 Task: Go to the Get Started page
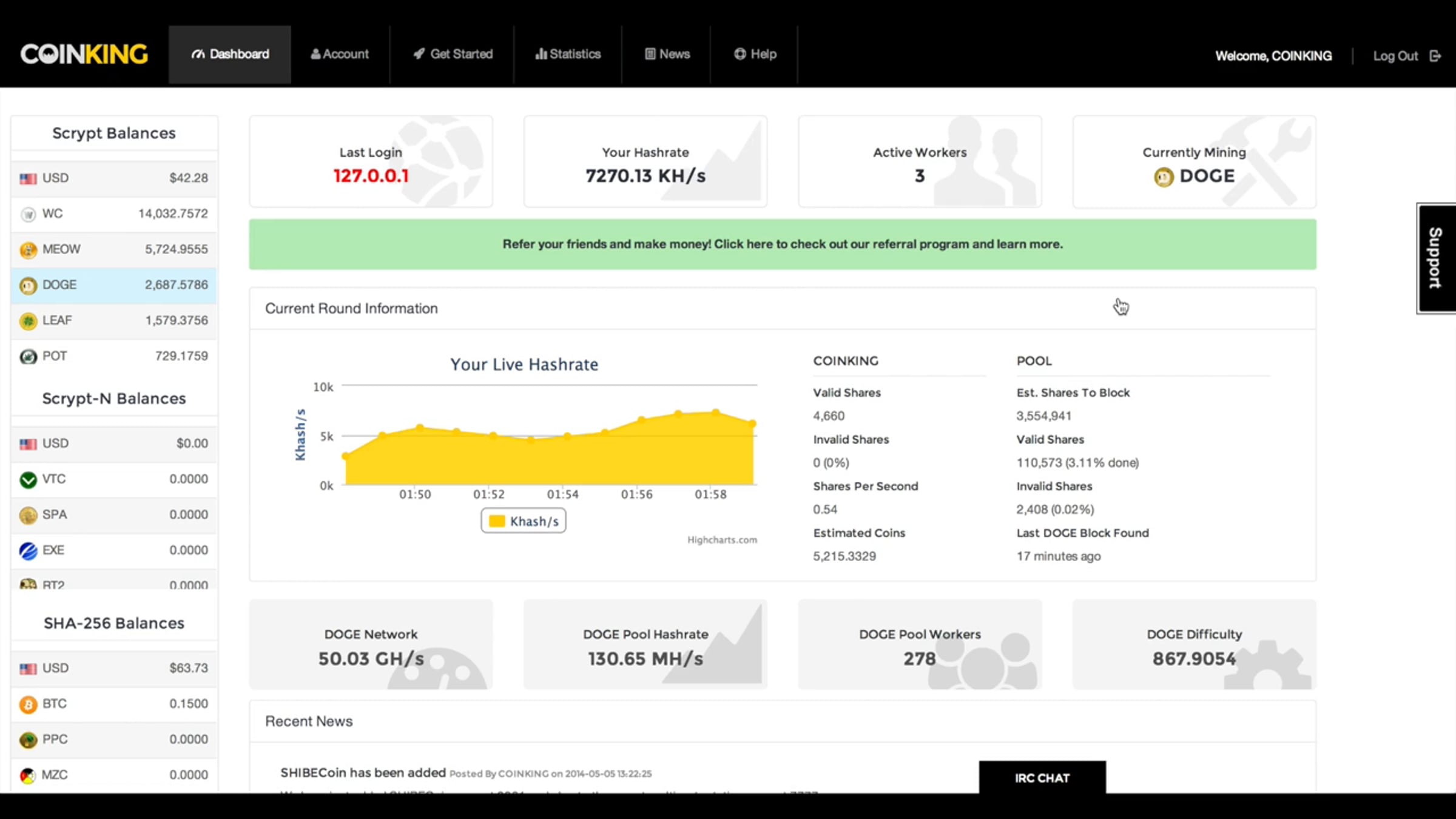pyautogui.click(x=453, y=55)
